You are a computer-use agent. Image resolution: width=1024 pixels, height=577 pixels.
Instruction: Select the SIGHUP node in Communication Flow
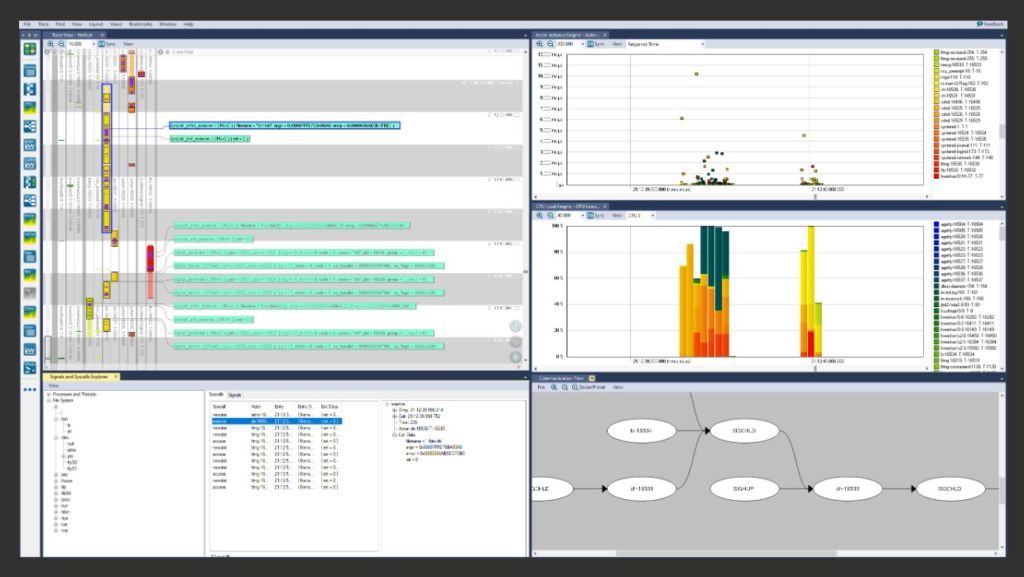pos(743,488)
